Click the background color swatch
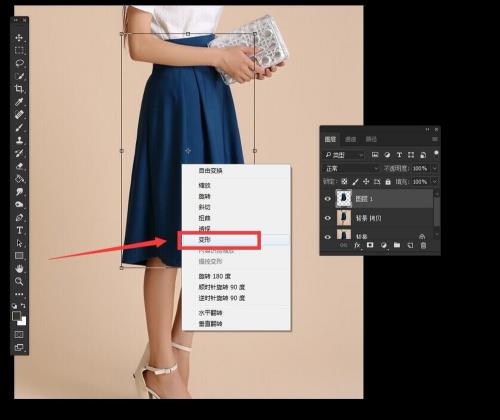500x420 pixels. tap(23, 322)
